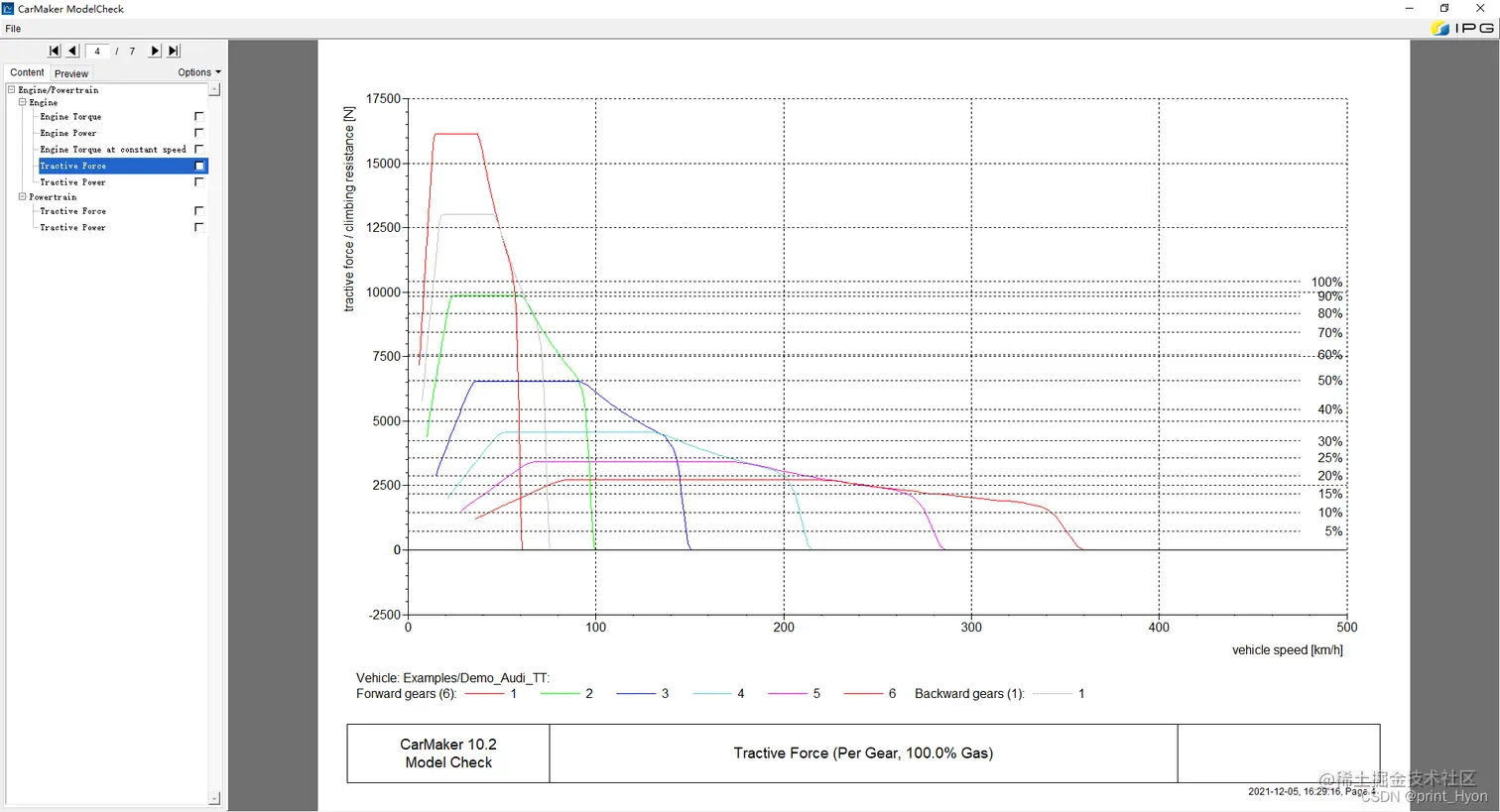Jump to the last page

(174, 51)
